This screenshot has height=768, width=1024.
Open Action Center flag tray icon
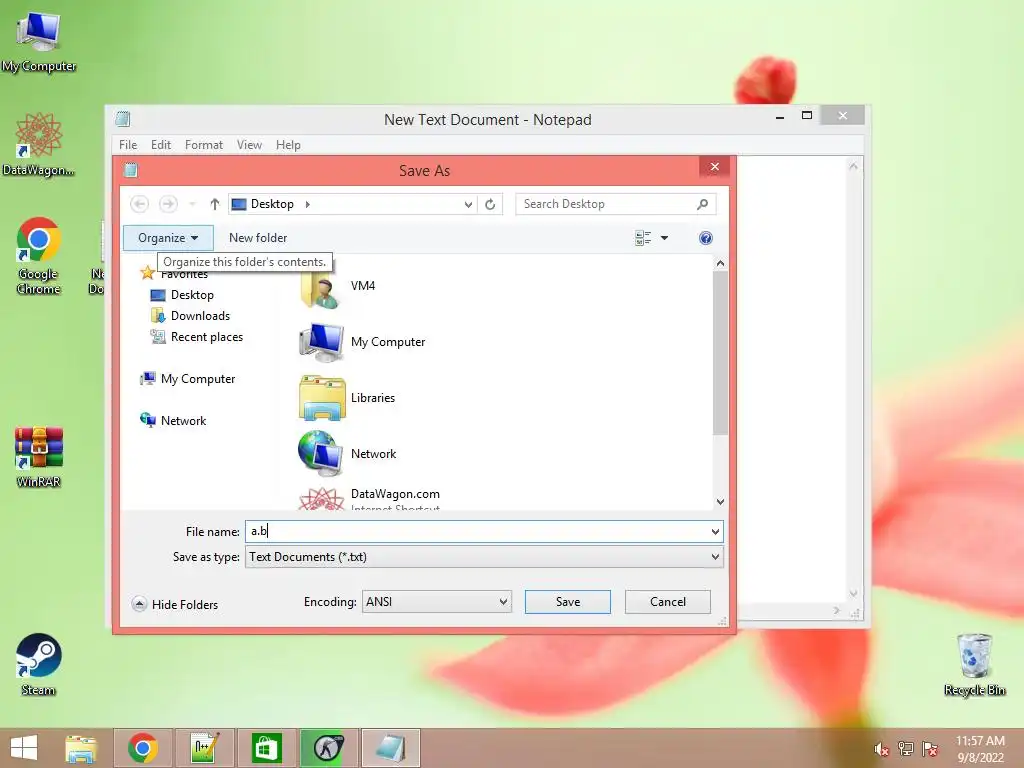[x=930, y=748]
